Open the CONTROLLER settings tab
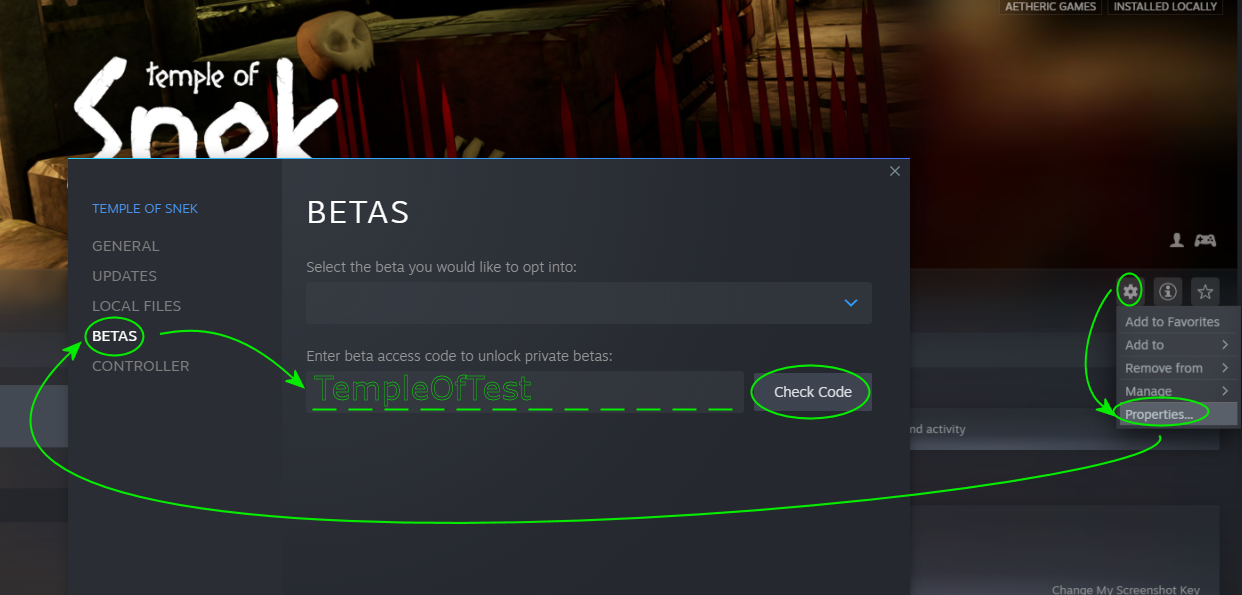 (140, 366)
